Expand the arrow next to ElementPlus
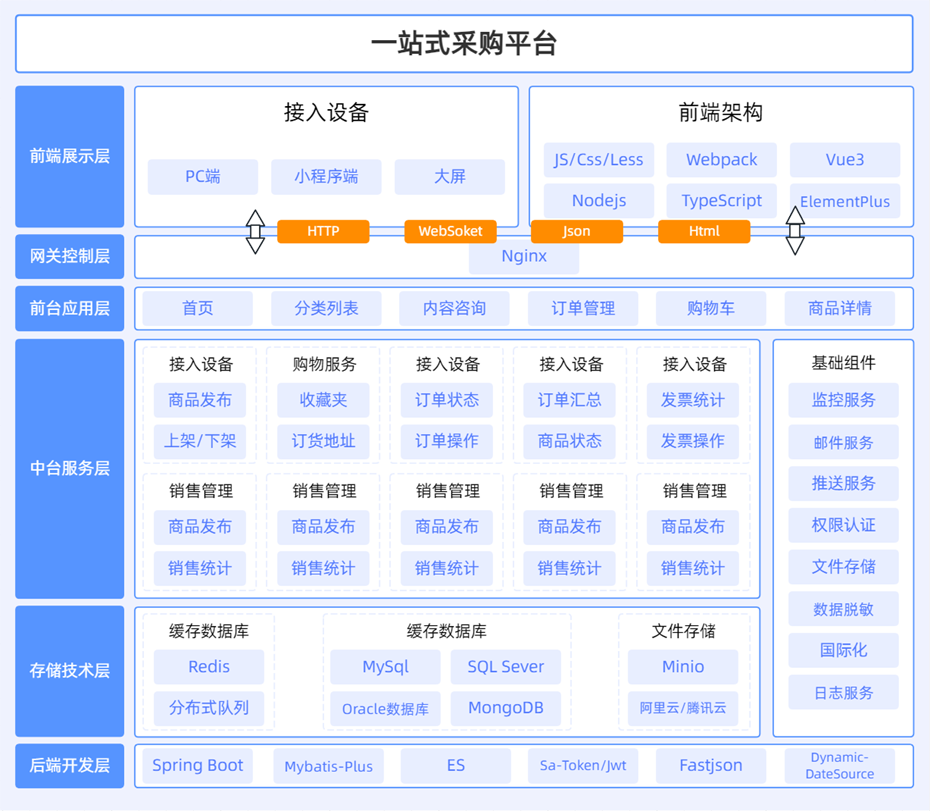This screenshot has height=811, width=930. pos(795,231)
